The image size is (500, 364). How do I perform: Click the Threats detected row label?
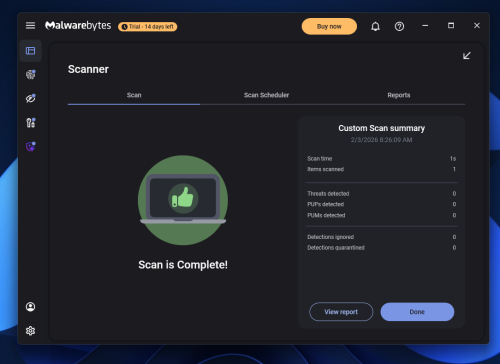click(328, 194)
